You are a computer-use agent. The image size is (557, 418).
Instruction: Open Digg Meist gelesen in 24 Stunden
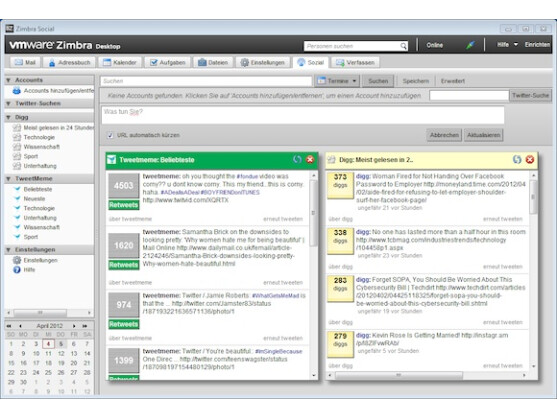point(53,128)
